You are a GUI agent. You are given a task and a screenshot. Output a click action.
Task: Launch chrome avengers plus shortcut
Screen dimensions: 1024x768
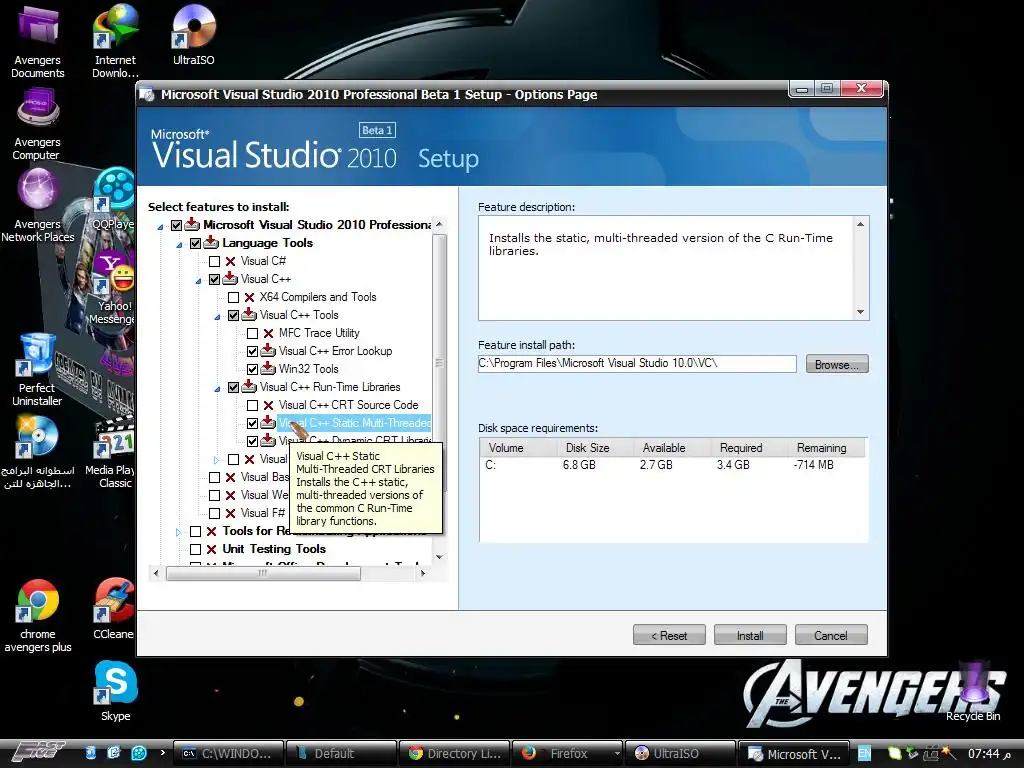click(37, 615)
